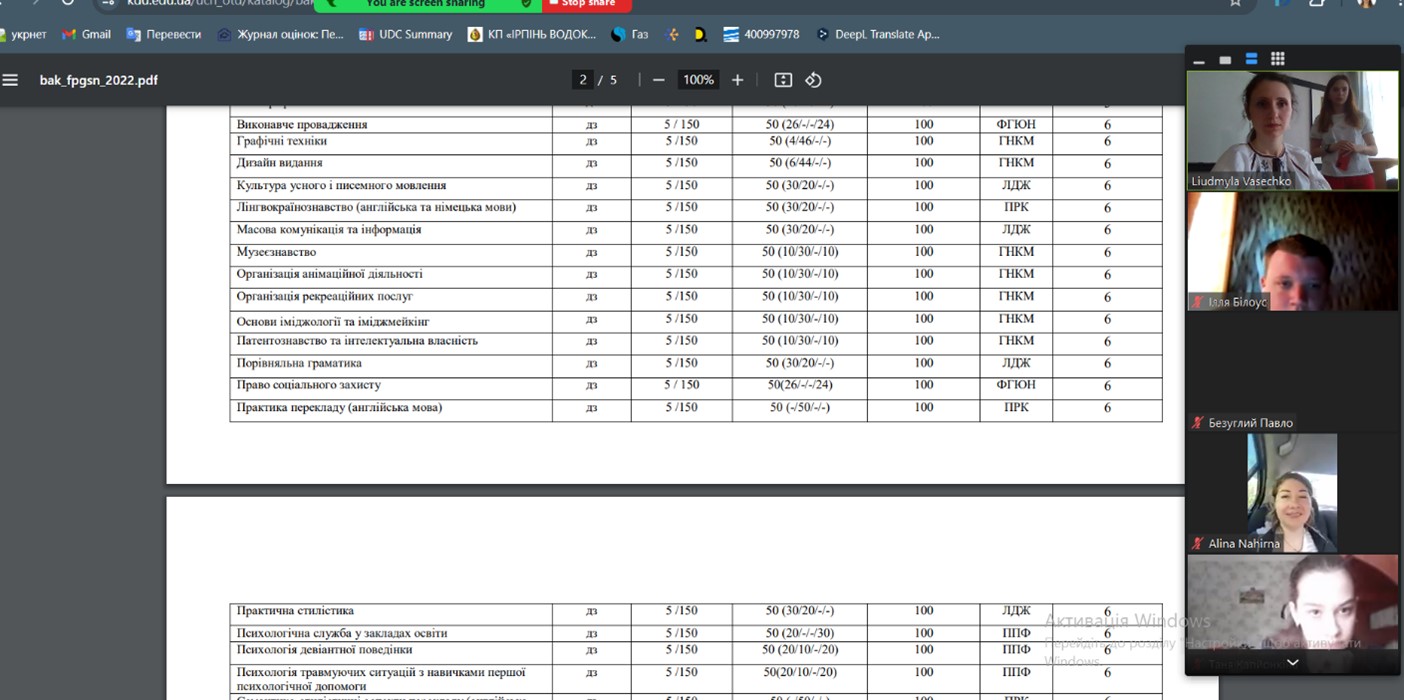Click the yellow-black round bookmark icon
This screenshot has width=1404, height=700.
click(x=700, y=34)
